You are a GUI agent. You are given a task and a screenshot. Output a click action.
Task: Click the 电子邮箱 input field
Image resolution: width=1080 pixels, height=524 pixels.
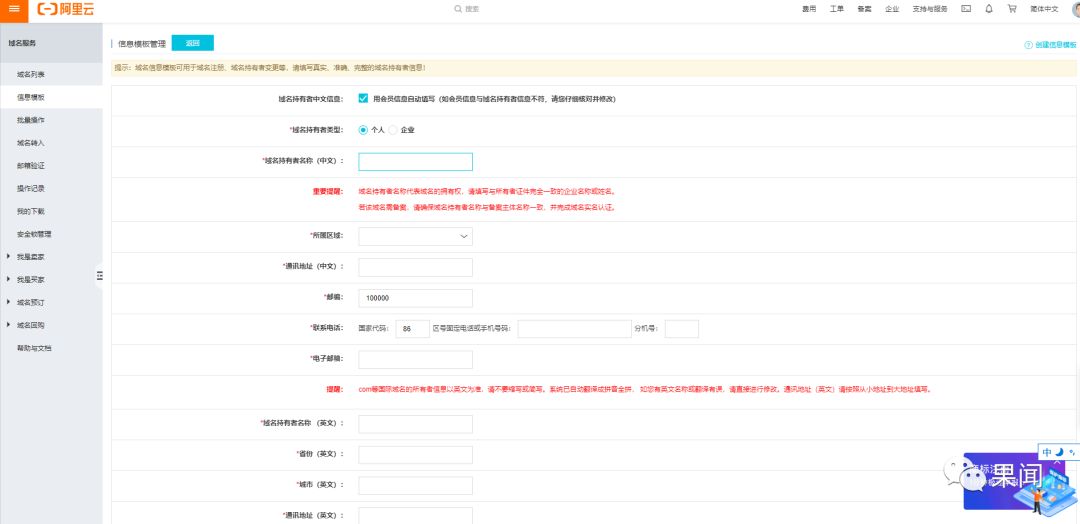(415, 359)
